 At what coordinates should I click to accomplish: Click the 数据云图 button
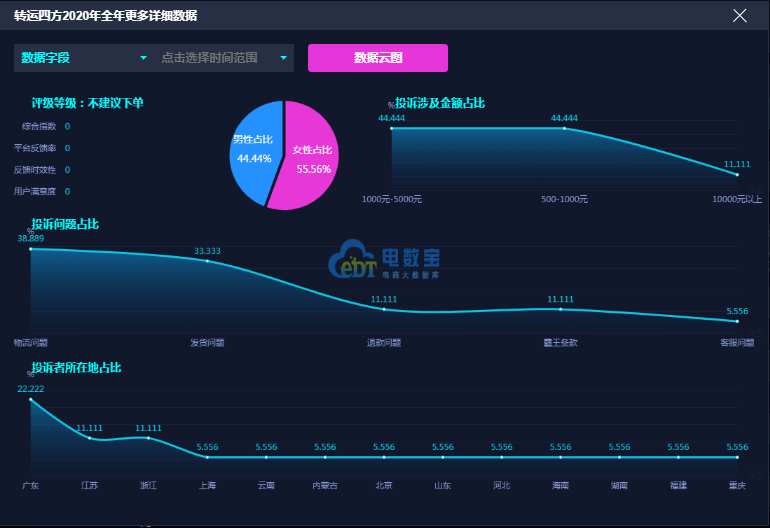(x=378, y=58)
